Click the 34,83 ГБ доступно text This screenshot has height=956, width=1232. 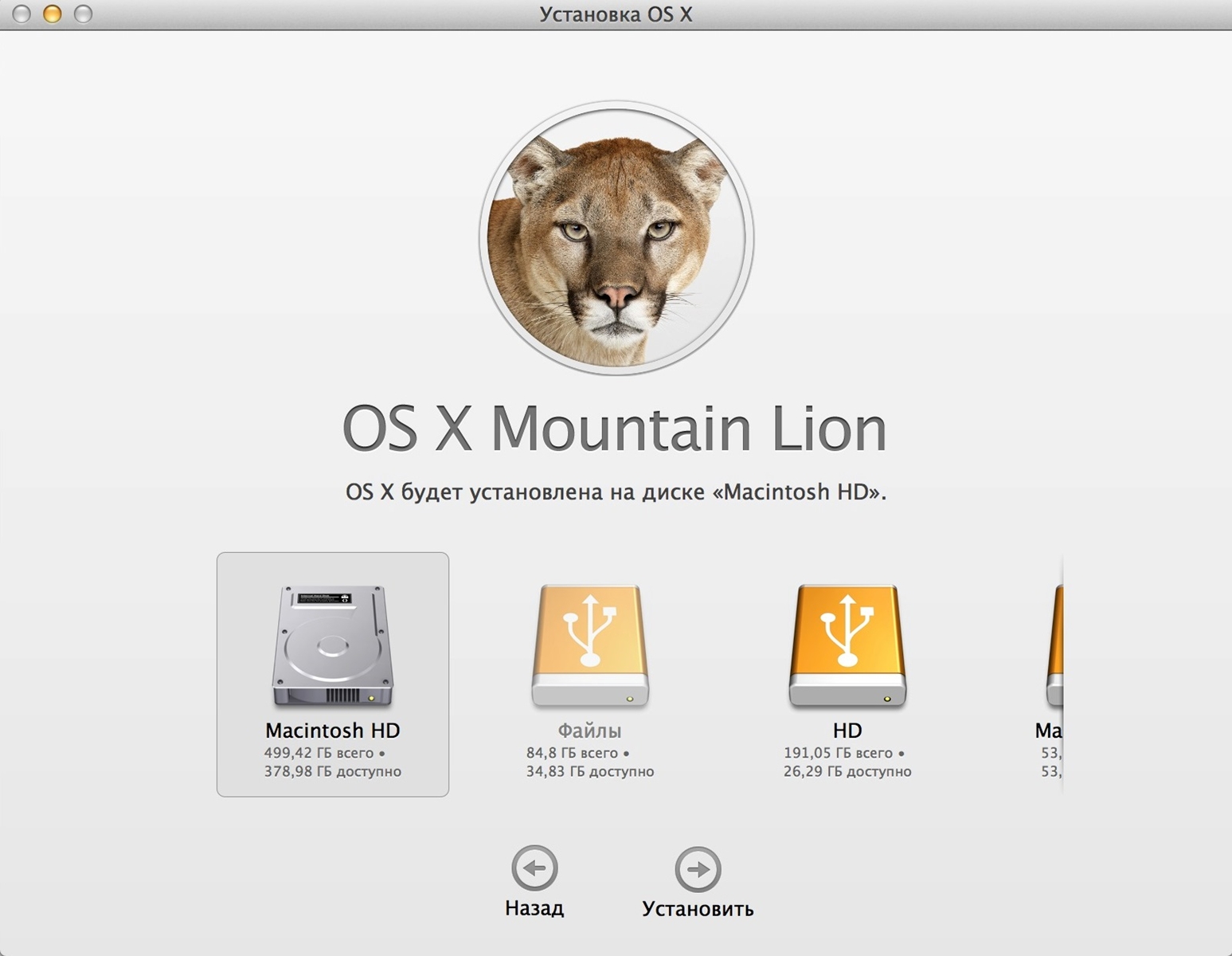coord(590,771)
